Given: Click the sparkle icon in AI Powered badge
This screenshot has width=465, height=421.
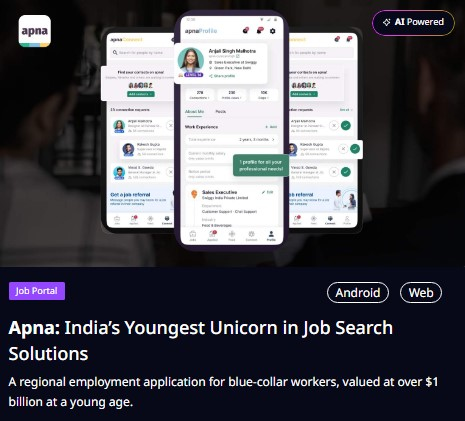Looking at the screenshot, I should click(x=387, y=22).
